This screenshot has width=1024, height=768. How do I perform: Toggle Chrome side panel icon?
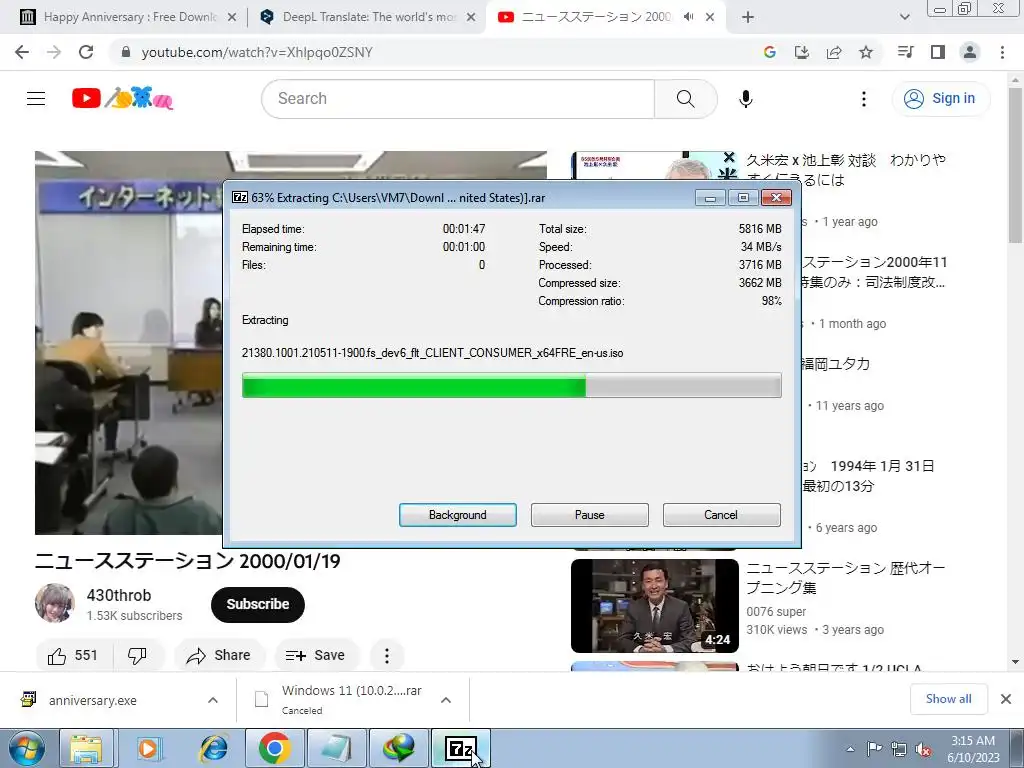click(x=938, y=52)
